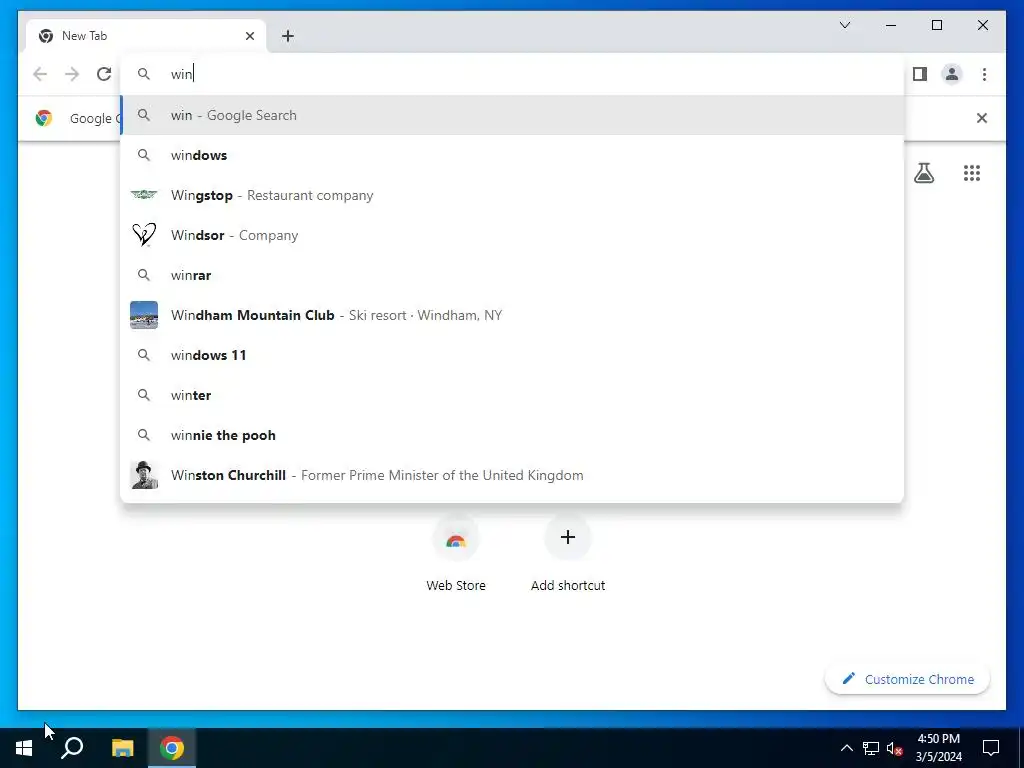
Task: Select the 'winnie the pooh' suggestion
Action: [512, 435]
